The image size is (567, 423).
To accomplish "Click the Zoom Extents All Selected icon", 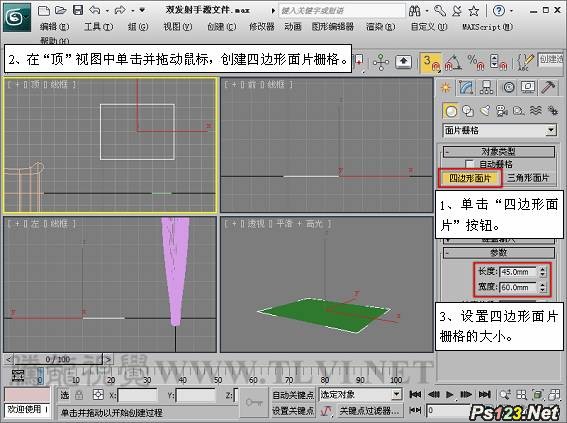I will (538, 394).
